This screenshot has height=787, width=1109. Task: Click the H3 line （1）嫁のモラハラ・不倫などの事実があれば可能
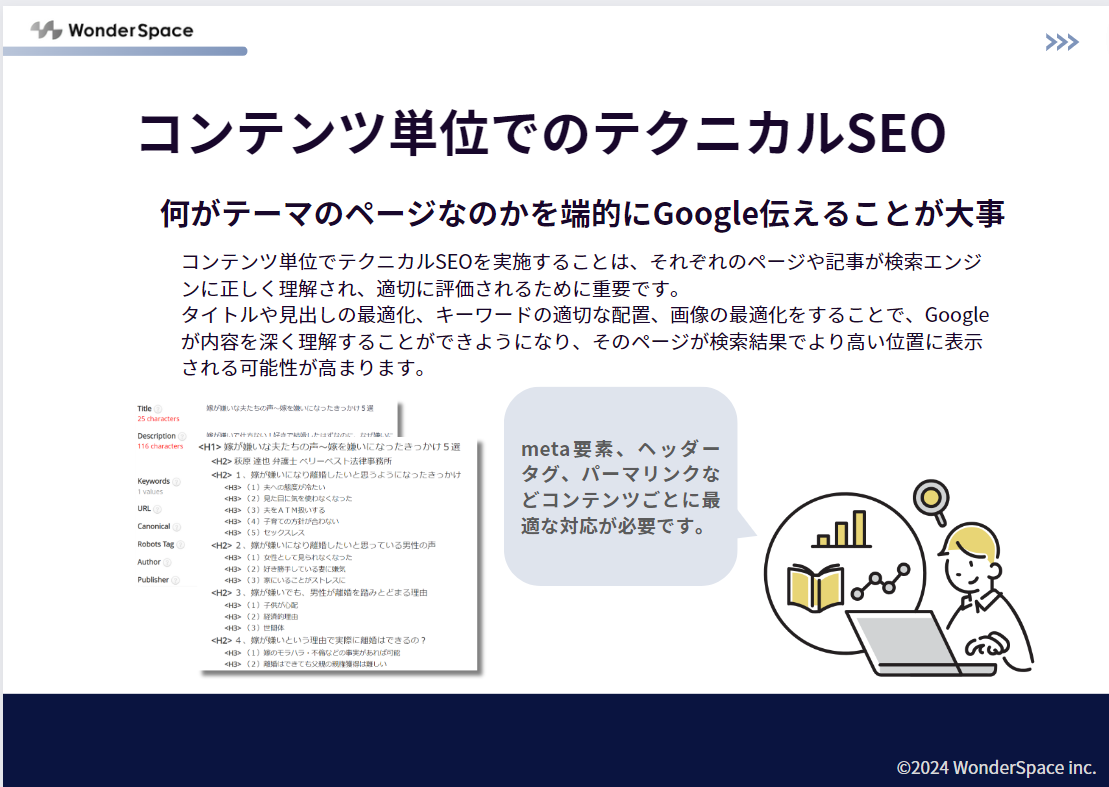(312, 653)
